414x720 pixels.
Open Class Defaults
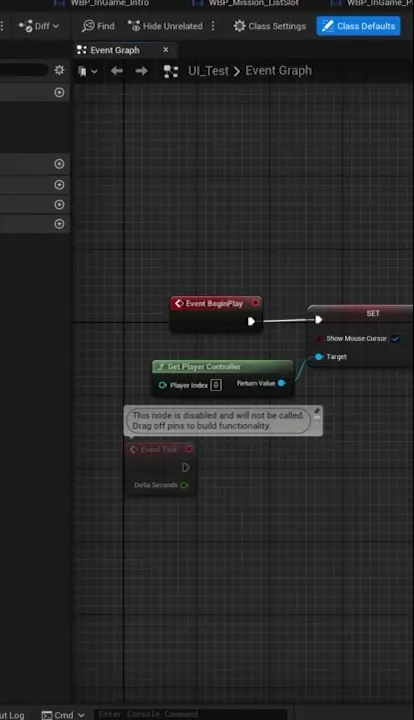pos(358,26)
